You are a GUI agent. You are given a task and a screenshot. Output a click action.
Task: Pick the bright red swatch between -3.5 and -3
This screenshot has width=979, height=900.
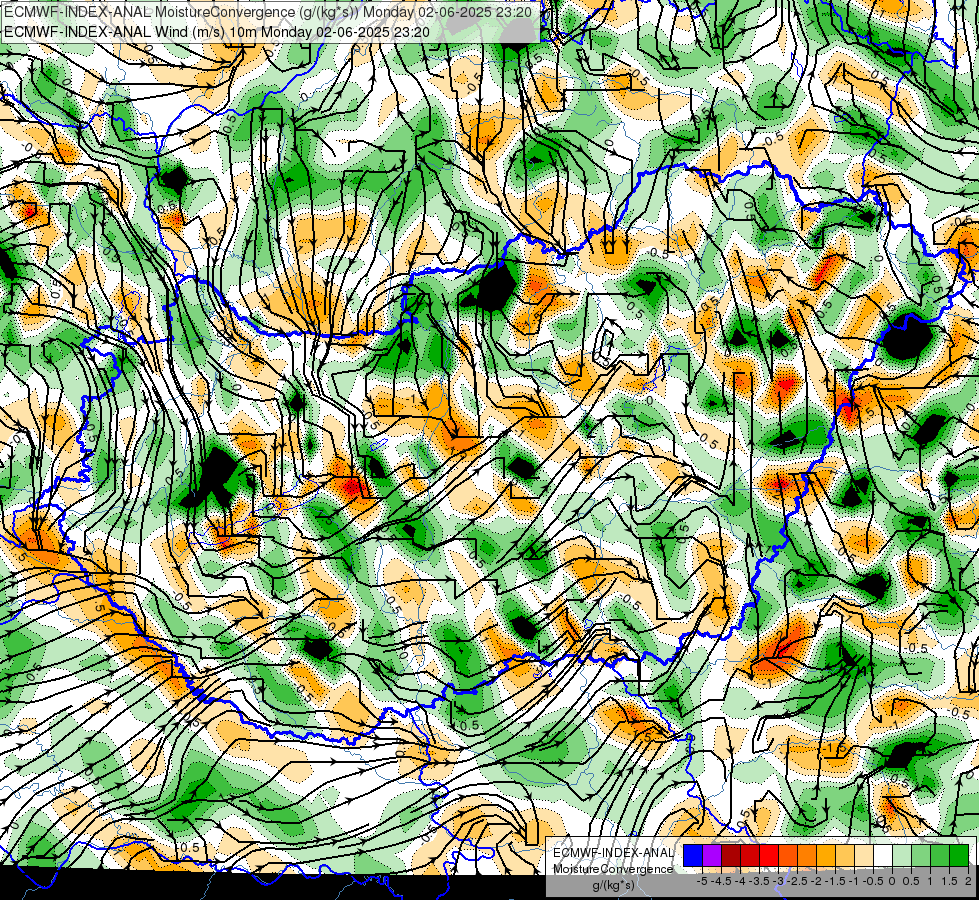(x=769, y=856)
